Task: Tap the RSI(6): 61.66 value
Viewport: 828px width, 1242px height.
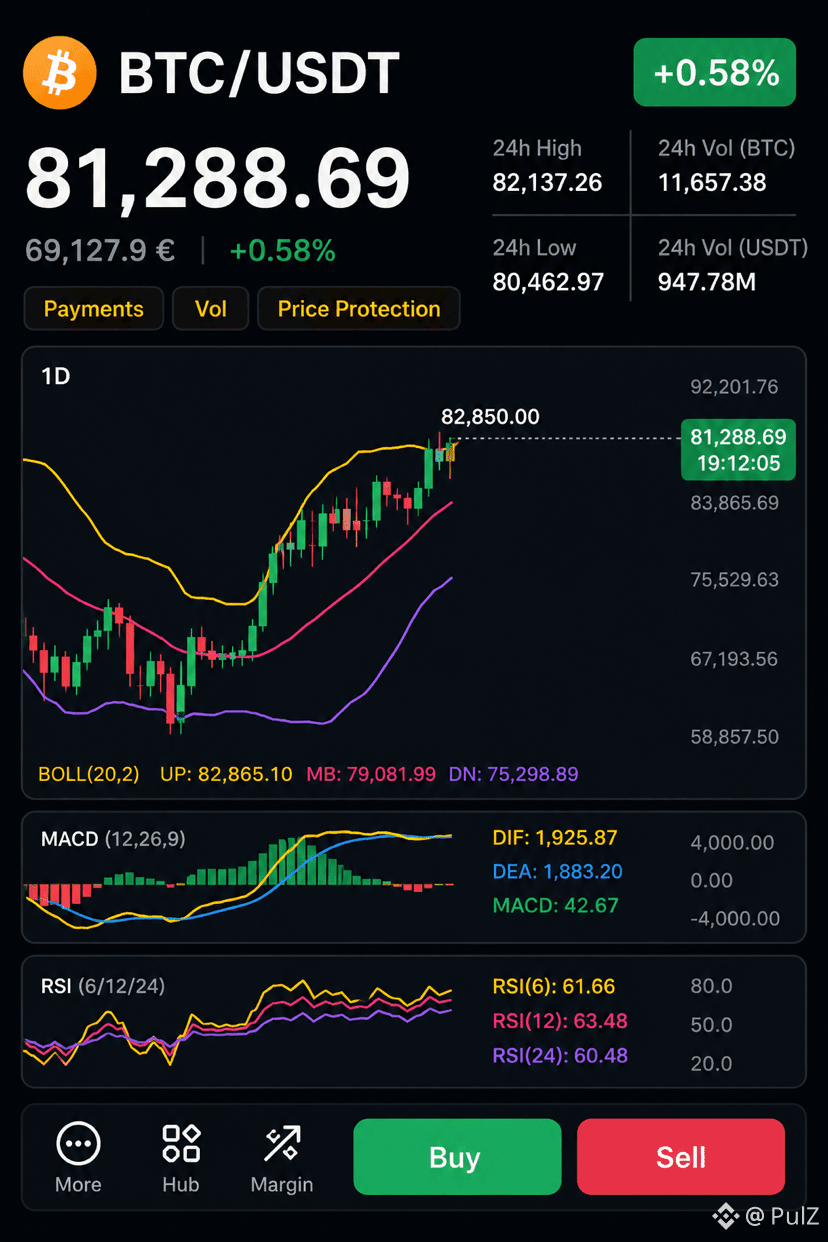Action: (554, 987)
